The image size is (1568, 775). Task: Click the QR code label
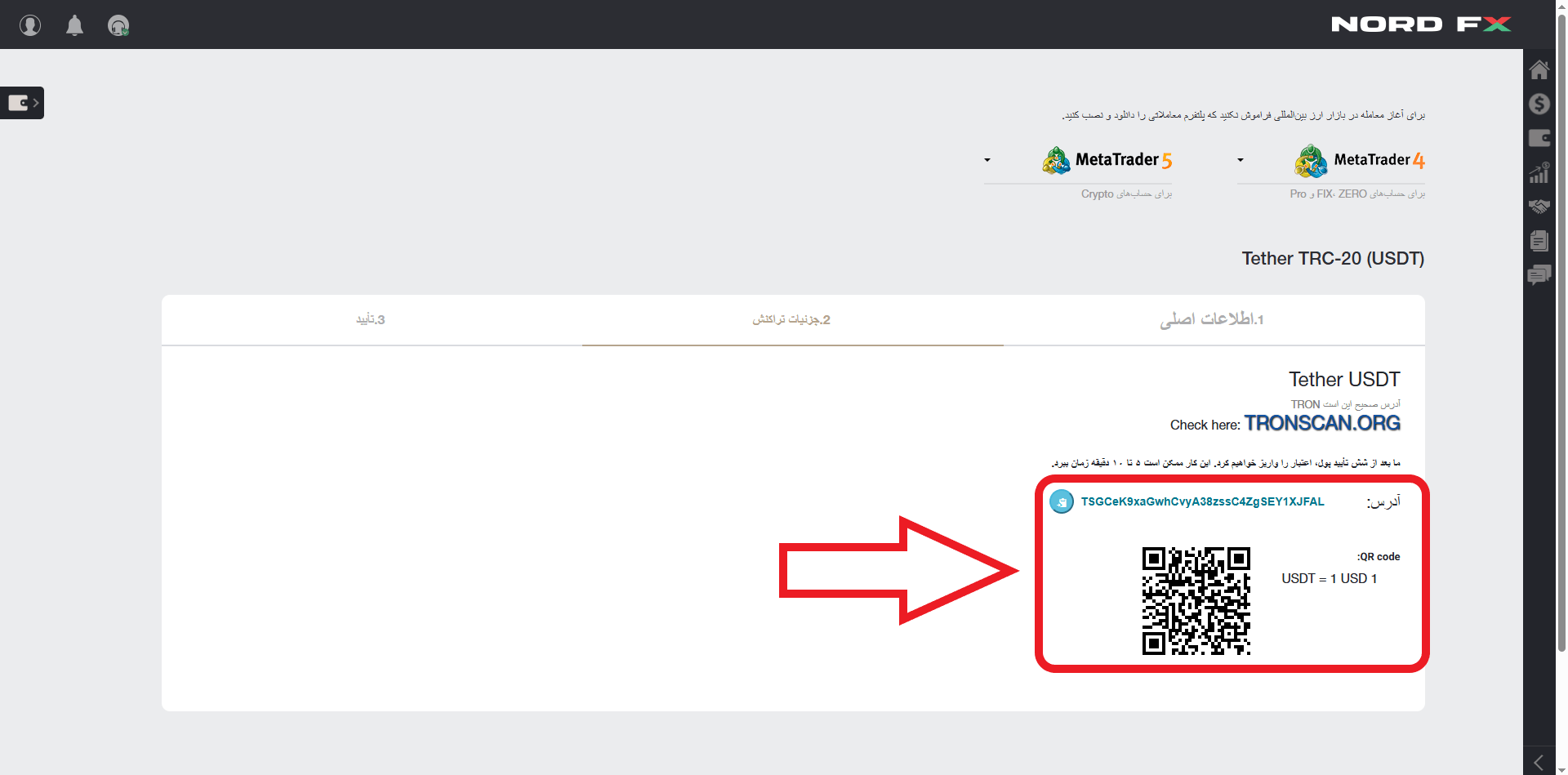pos(1379,557)
